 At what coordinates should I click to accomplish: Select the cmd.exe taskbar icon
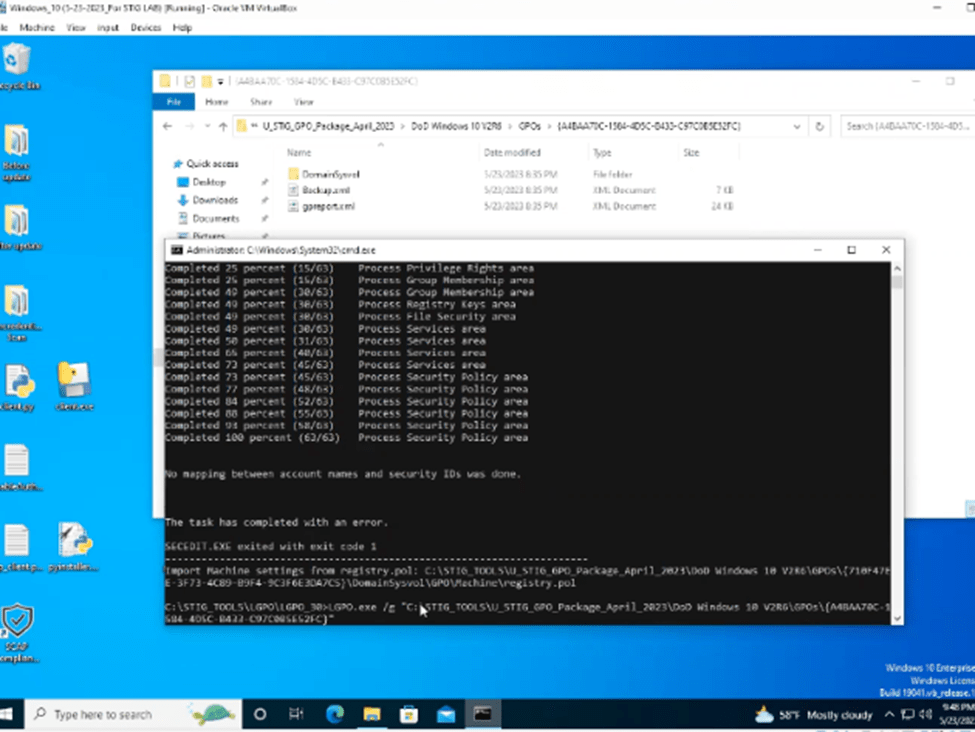[x=482, y=714]
